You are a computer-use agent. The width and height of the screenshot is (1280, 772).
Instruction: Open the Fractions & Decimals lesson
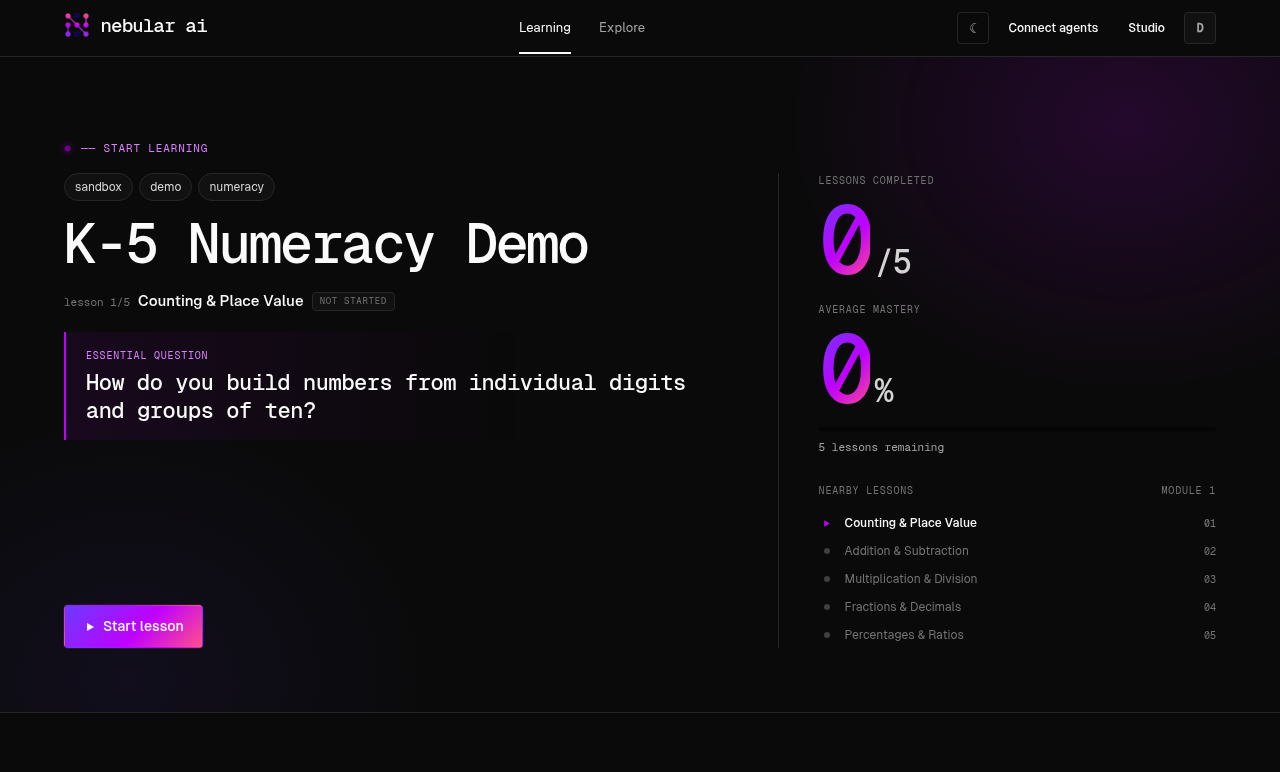click(1017, 607)
